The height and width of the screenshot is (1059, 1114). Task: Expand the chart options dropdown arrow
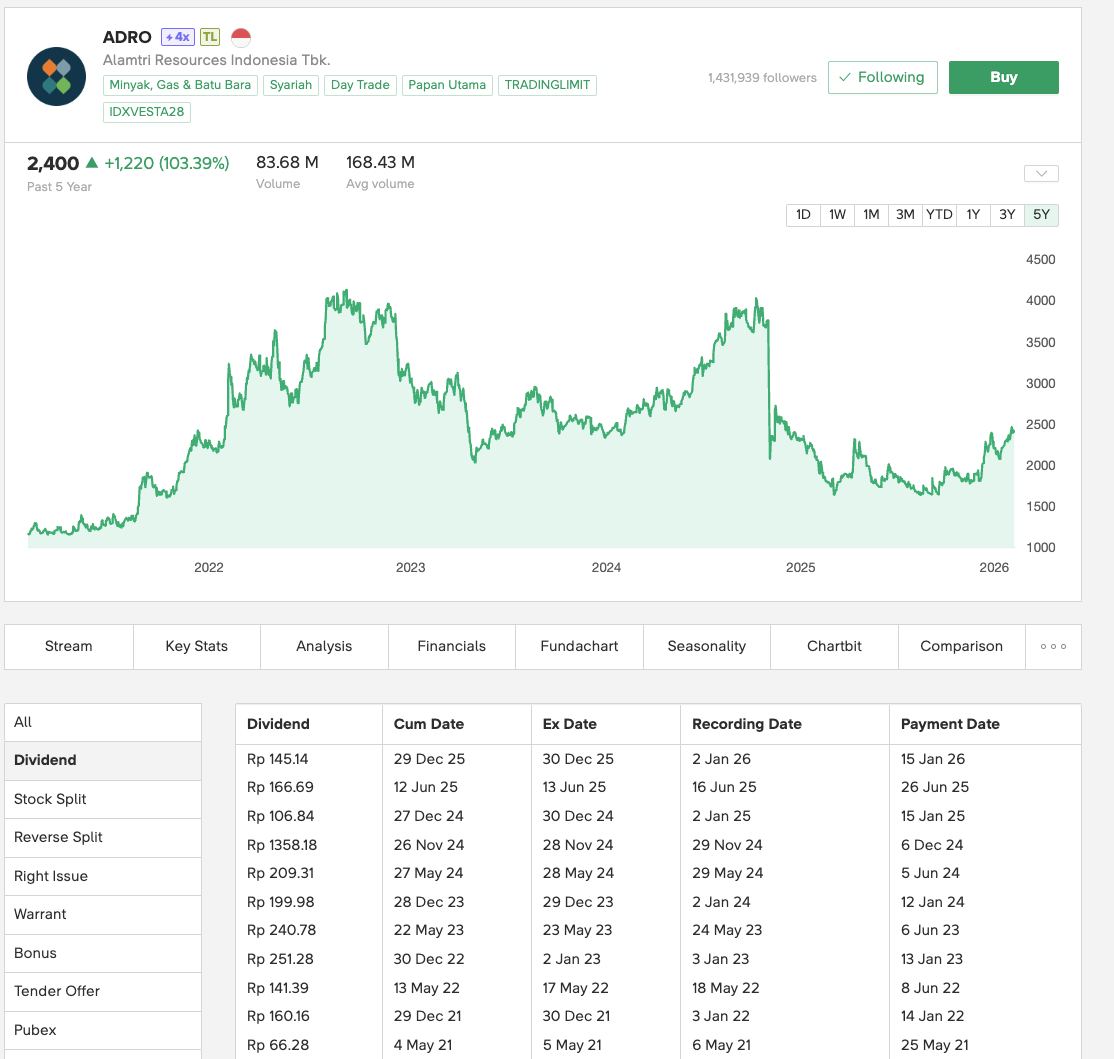click(x=1041, y=174)
